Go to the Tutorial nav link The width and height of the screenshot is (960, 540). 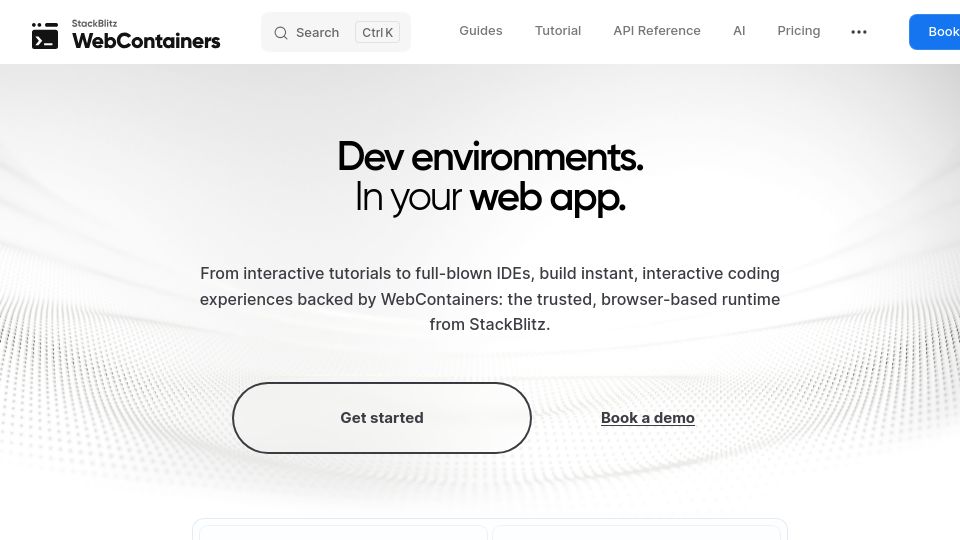point(558,31)
